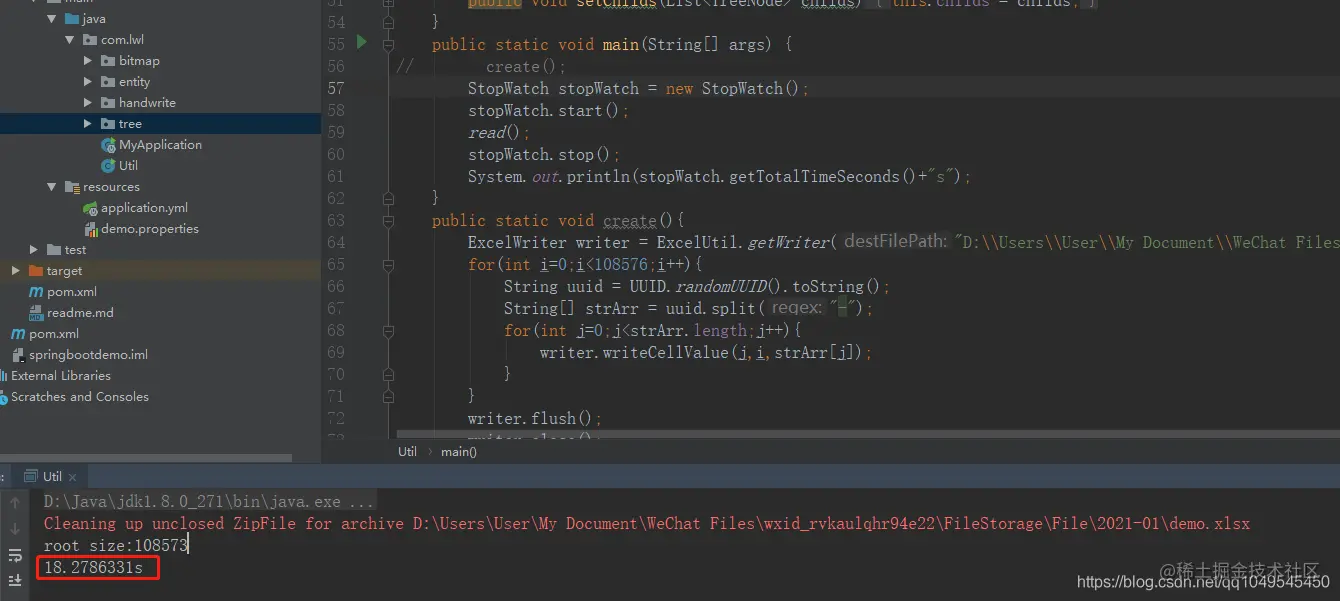Expand the entity package
Screen dimensions: 1340x601
[x=88, y=82]
